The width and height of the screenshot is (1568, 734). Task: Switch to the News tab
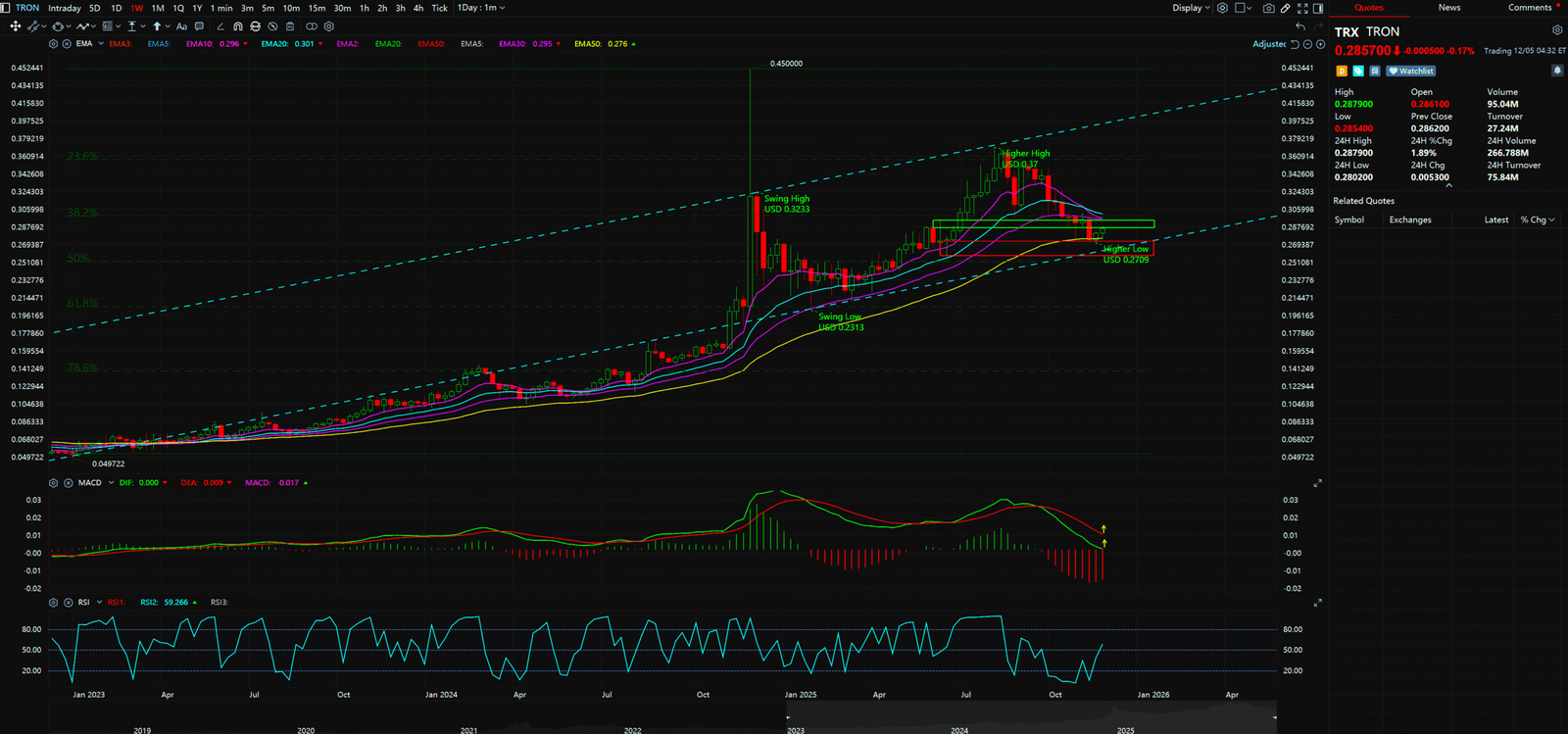pyautogui.click(x=1448, y=8)
